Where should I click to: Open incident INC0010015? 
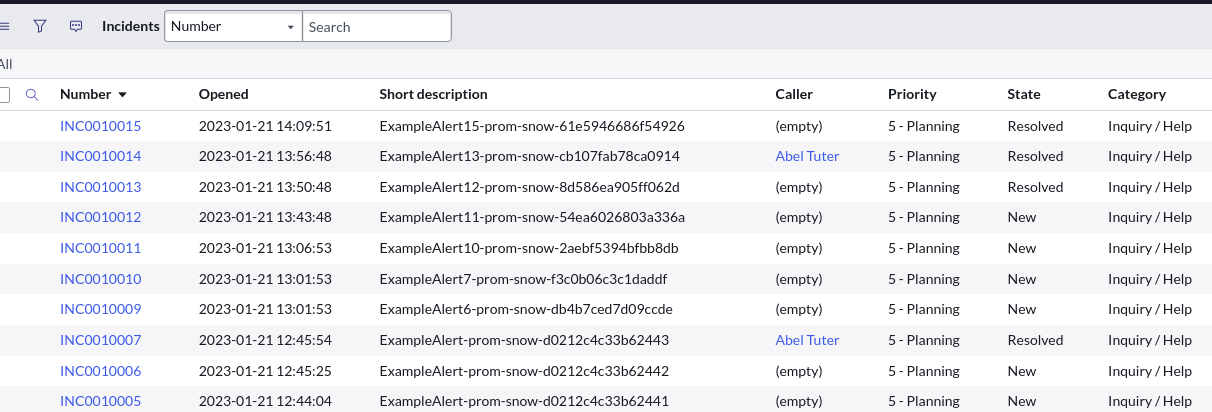pyautogui.click(x=100, y=126)
